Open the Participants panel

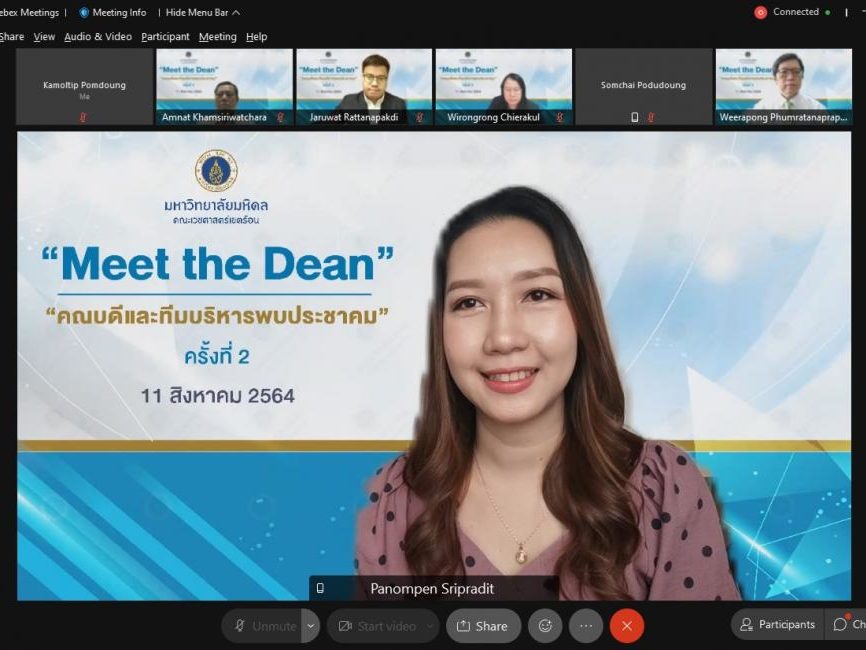(x=777, y=625)
